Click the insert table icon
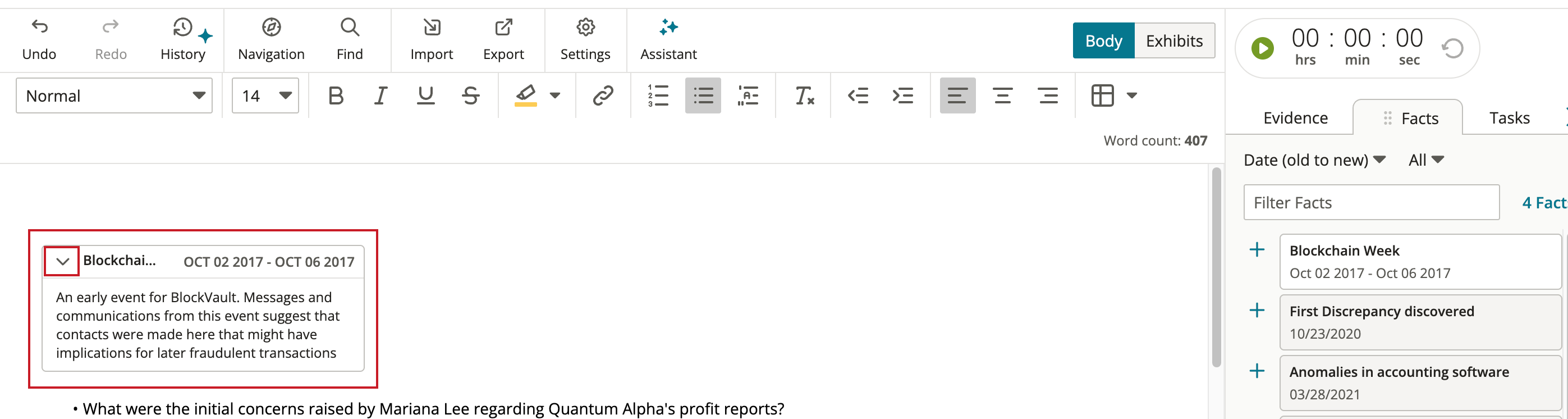1568x419 pixels. (x=1102, y=95)
